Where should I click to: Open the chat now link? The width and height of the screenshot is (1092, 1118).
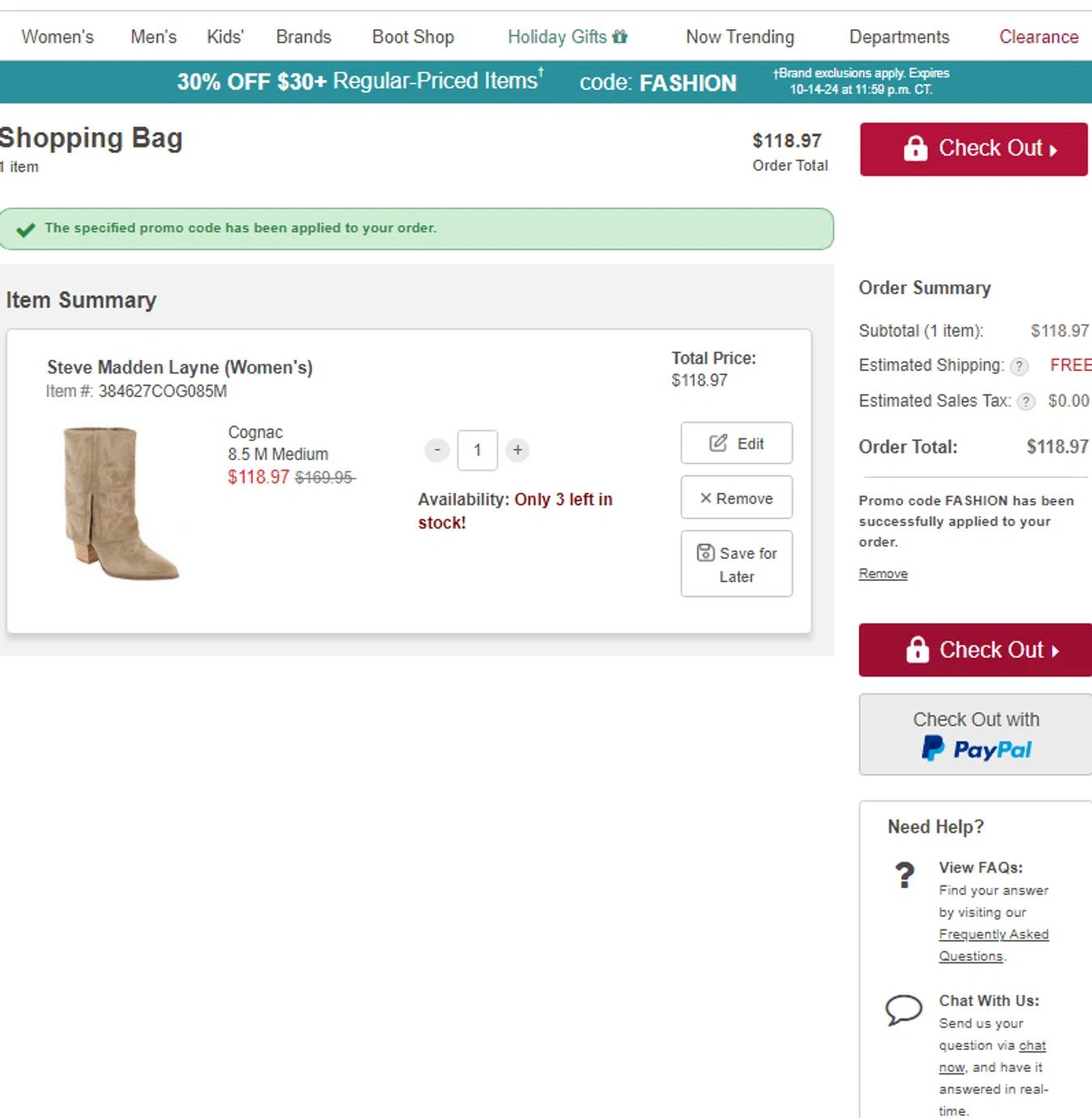tap(993, 1056)
